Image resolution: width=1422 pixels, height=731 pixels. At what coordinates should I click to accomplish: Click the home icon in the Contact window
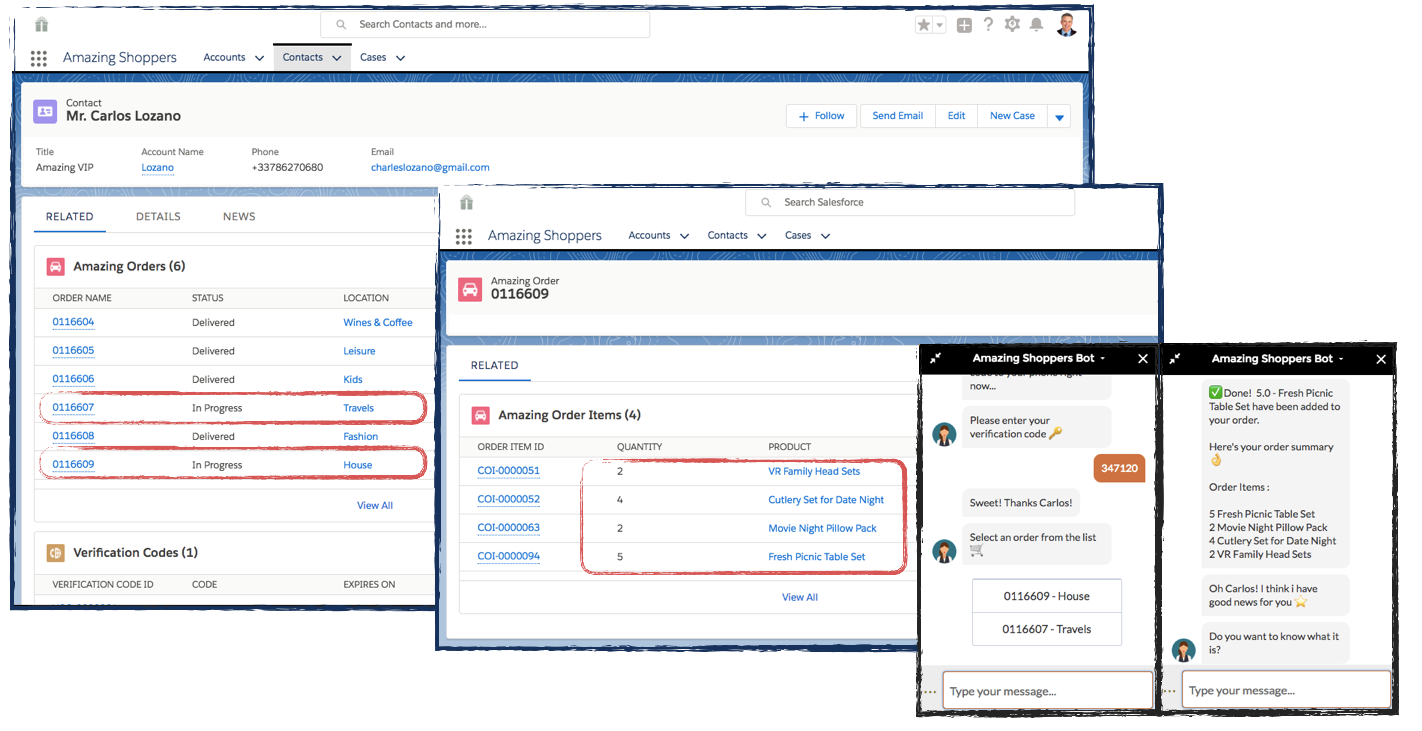tap(41, 24)
